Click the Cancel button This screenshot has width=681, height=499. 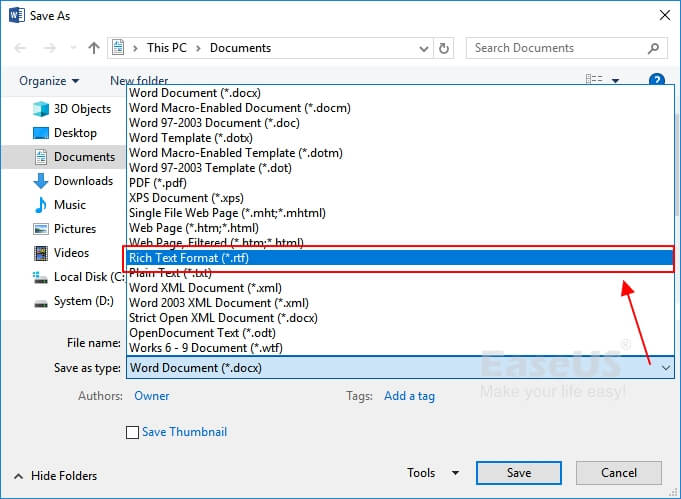(x=618, y=473)
